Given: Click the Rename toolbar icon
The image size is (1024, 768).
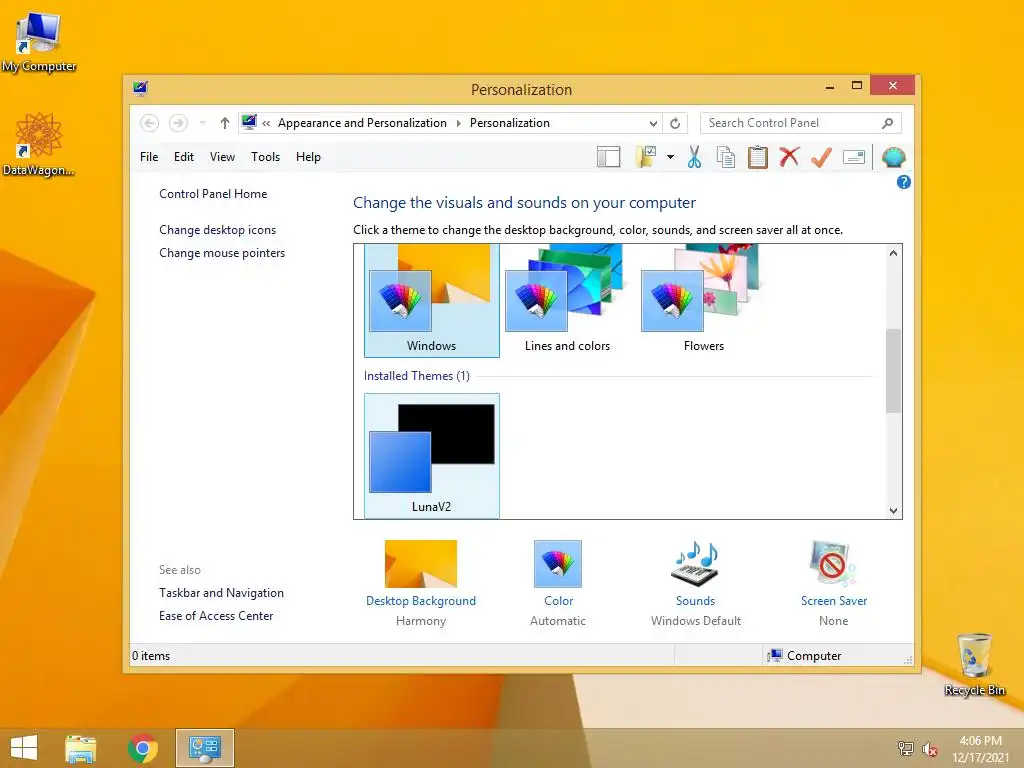Looking at the screenshot, I should [854, 157].
